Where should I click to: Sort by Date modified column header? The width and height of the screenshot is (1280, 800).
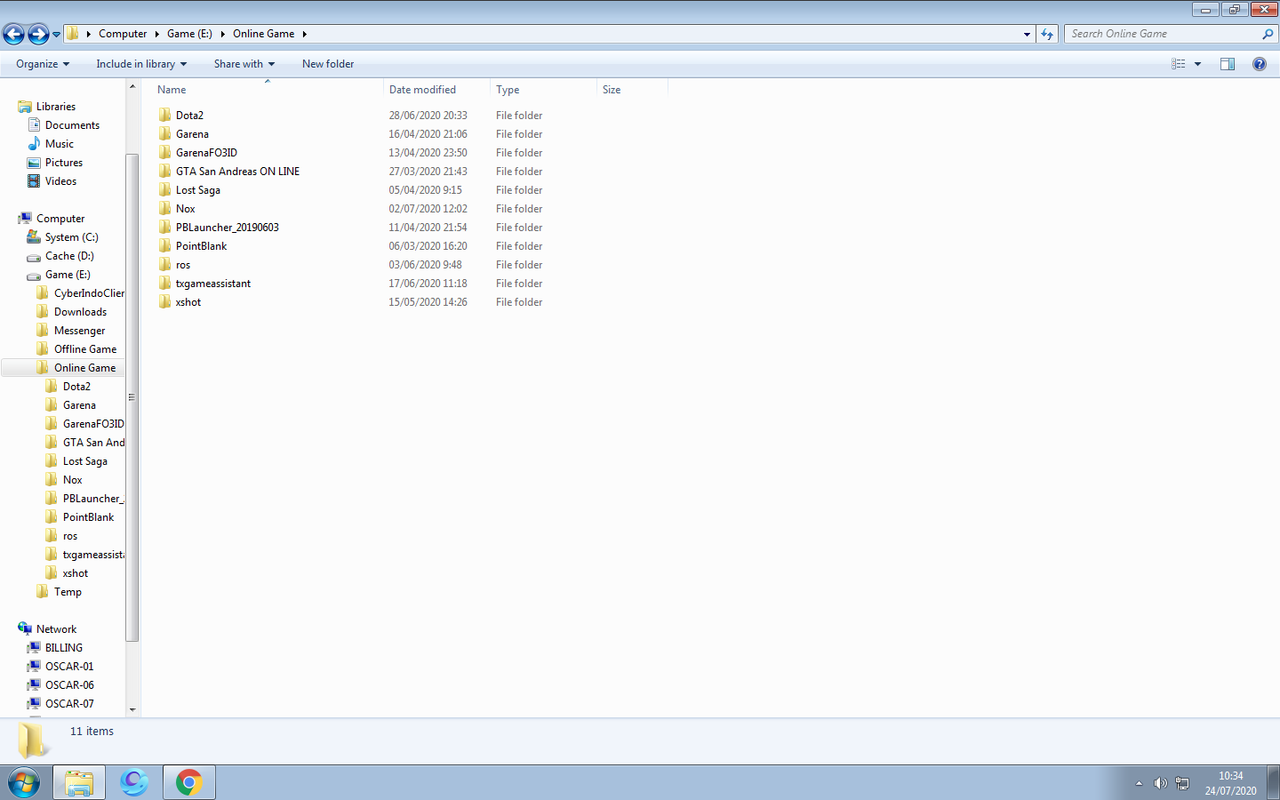437,90
